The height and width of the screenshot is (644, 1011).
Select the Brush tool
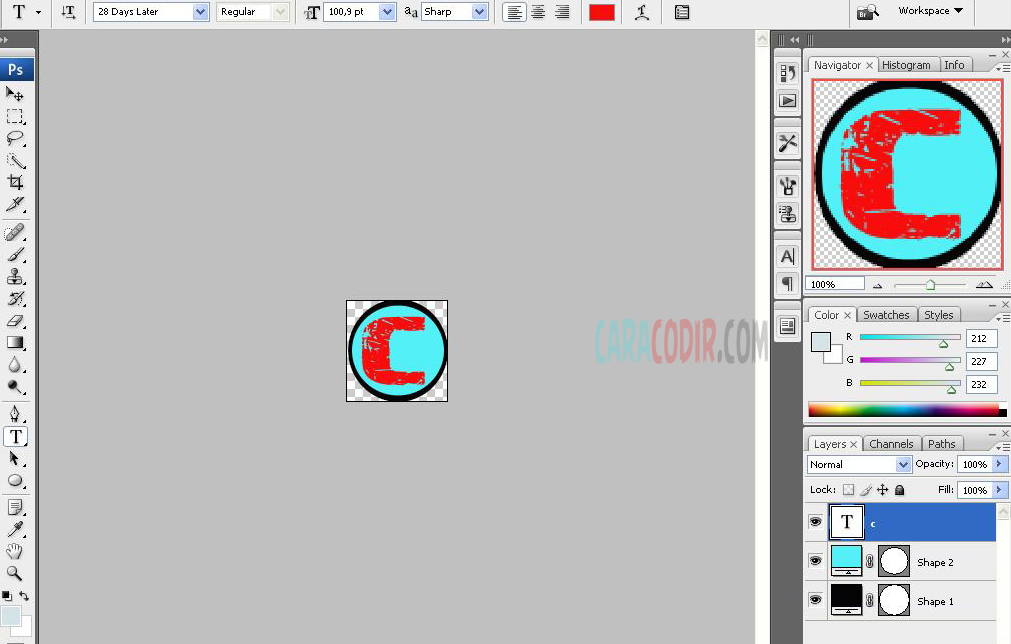(x=14, y=255)
